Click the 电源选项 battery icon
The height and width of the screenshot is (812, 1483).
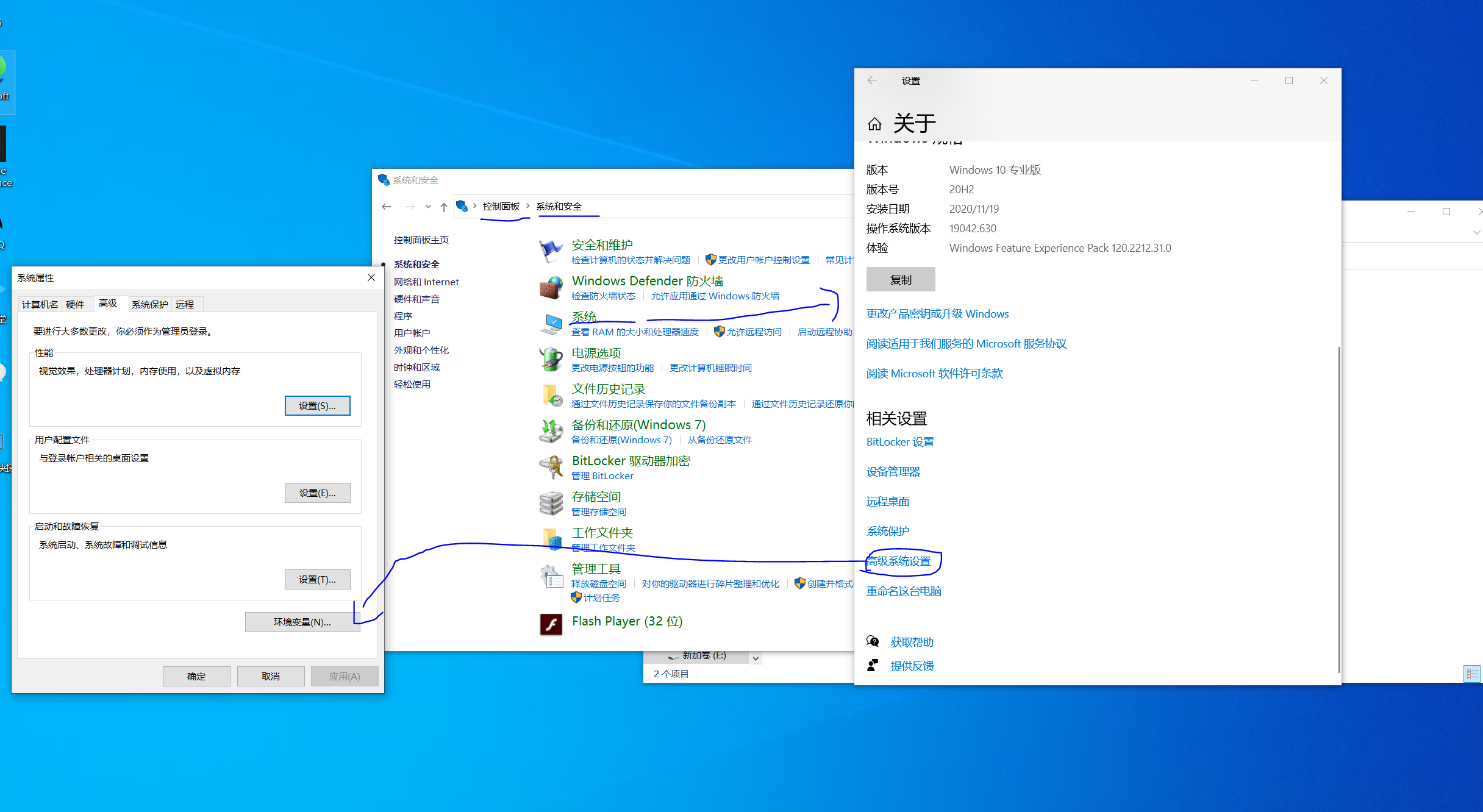pyautogui.click(x=551, y=359)
